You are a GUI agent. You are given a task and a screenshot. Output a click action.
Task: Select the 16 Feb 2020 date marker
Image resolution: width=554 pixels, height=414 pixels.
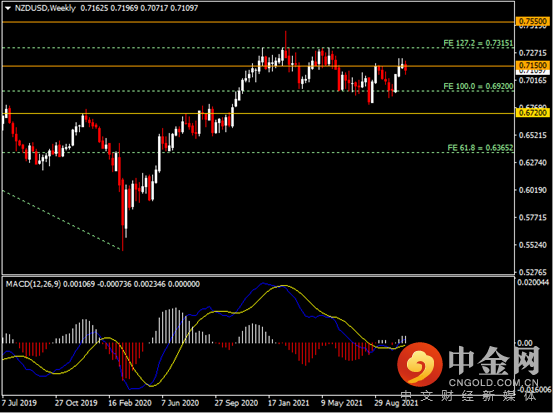130,403
